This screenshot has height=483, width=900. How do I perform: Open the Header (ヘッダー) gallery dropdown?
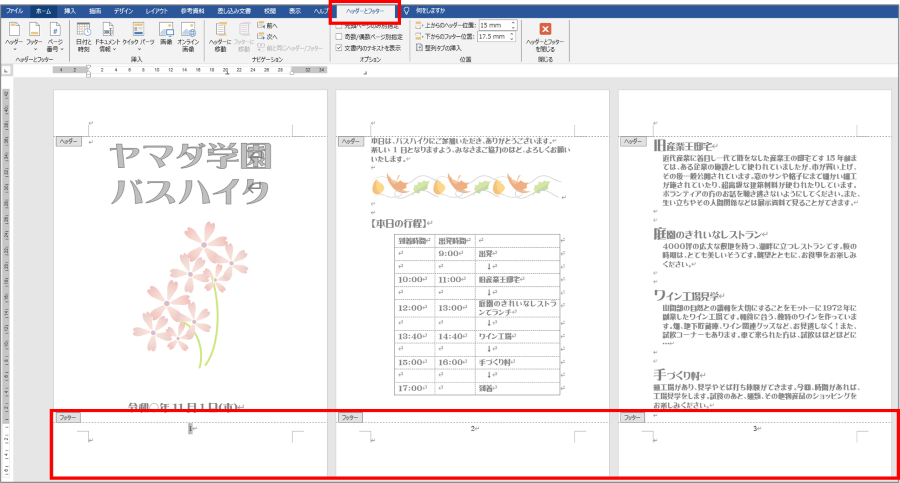coord(14,37)
